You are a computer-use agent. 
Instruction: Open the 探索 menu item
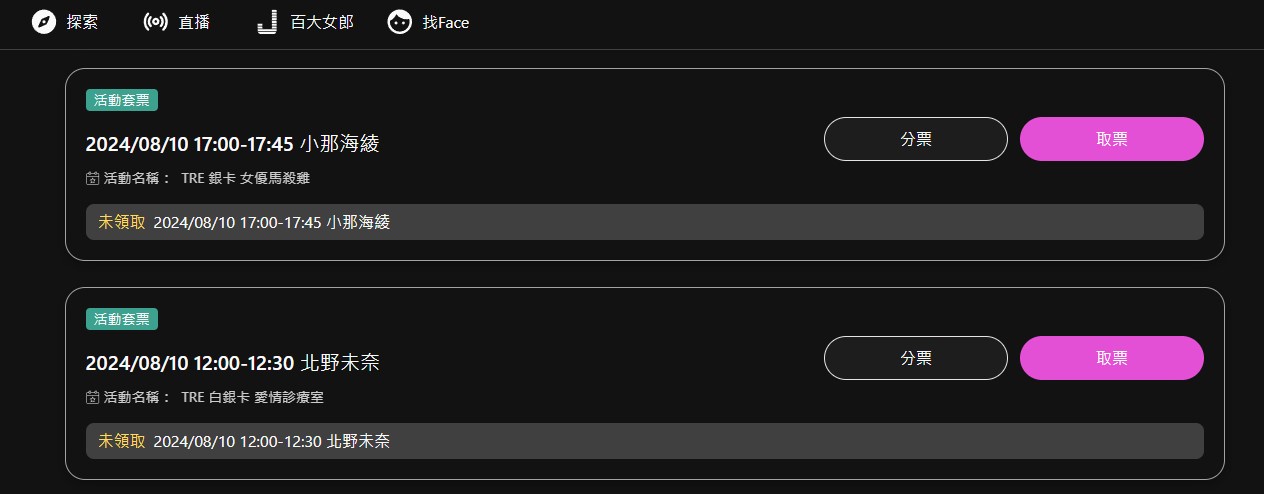point(82,22)
